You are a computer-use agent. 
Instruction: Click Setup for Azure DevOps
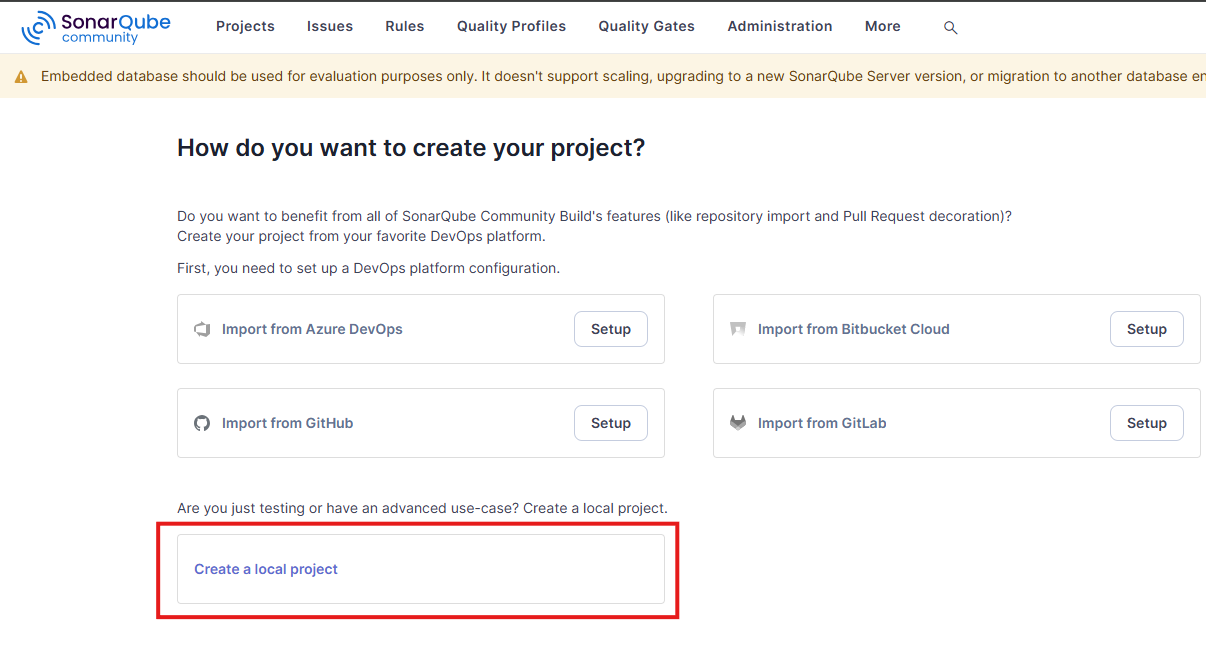[611, 329]
